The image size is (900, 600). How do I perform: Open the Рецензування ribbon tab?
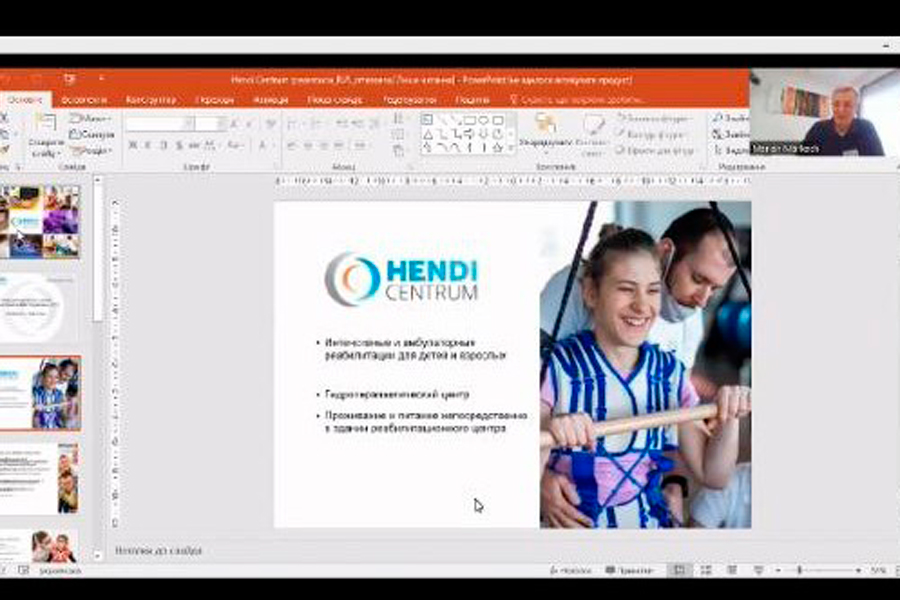[409, 99]
